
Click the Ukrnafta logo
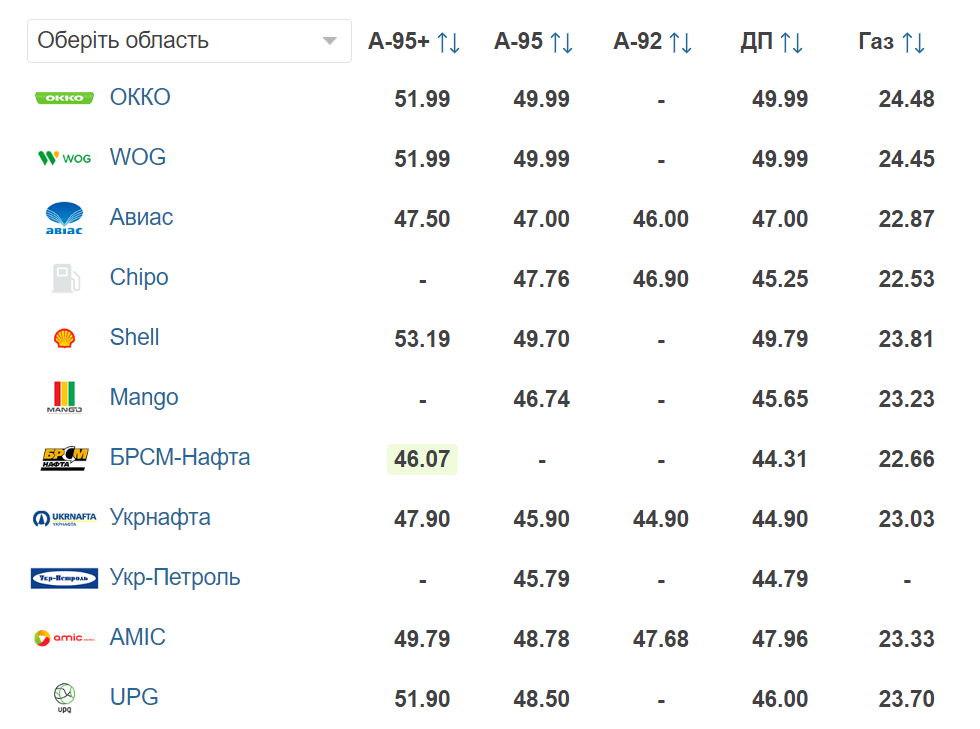[64, 518]
